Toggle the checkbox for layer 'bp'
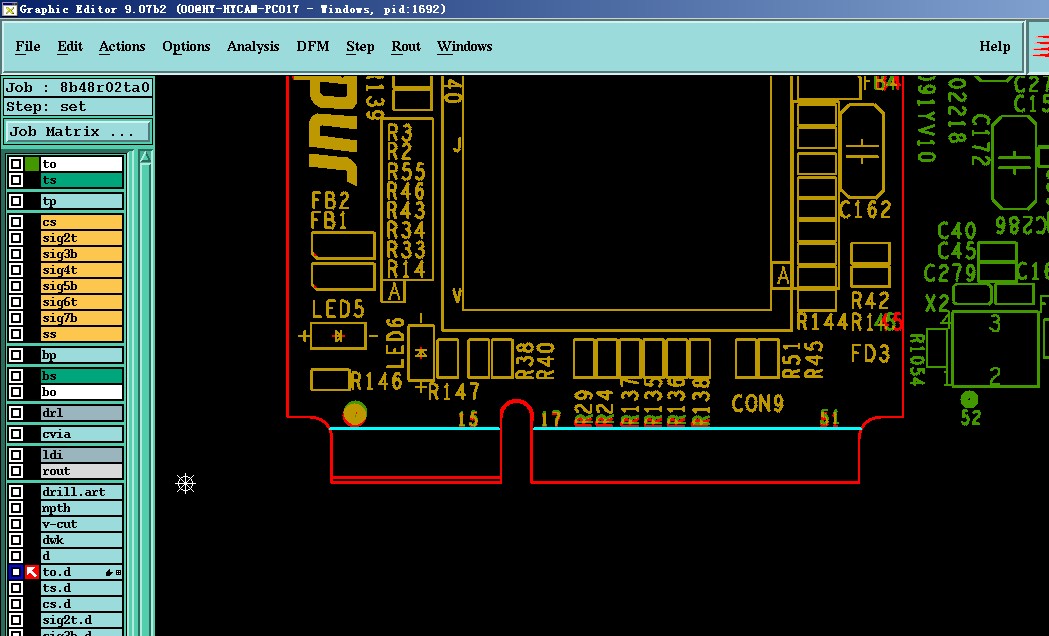Screen dimensions: 1049x636 [15, 355]
